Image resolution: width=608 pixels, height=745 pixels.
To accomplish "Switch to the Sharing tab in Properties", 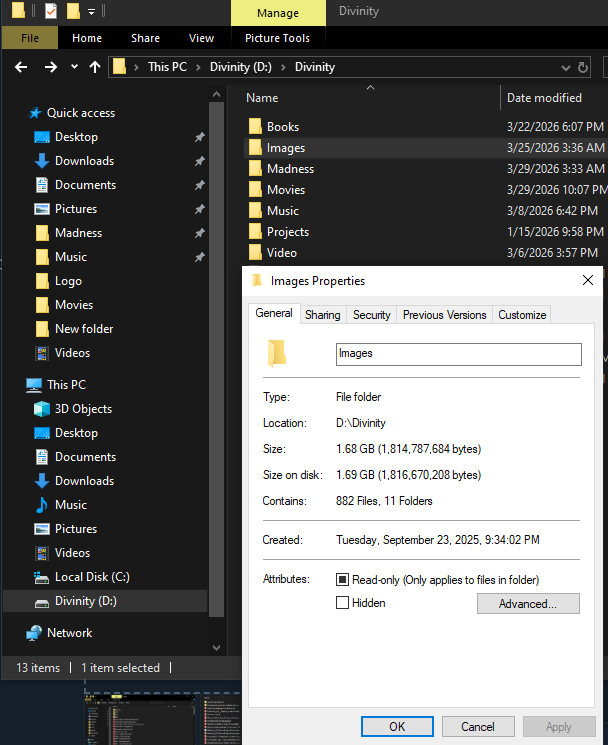I will pyautogui.click(x=323, y=315).
